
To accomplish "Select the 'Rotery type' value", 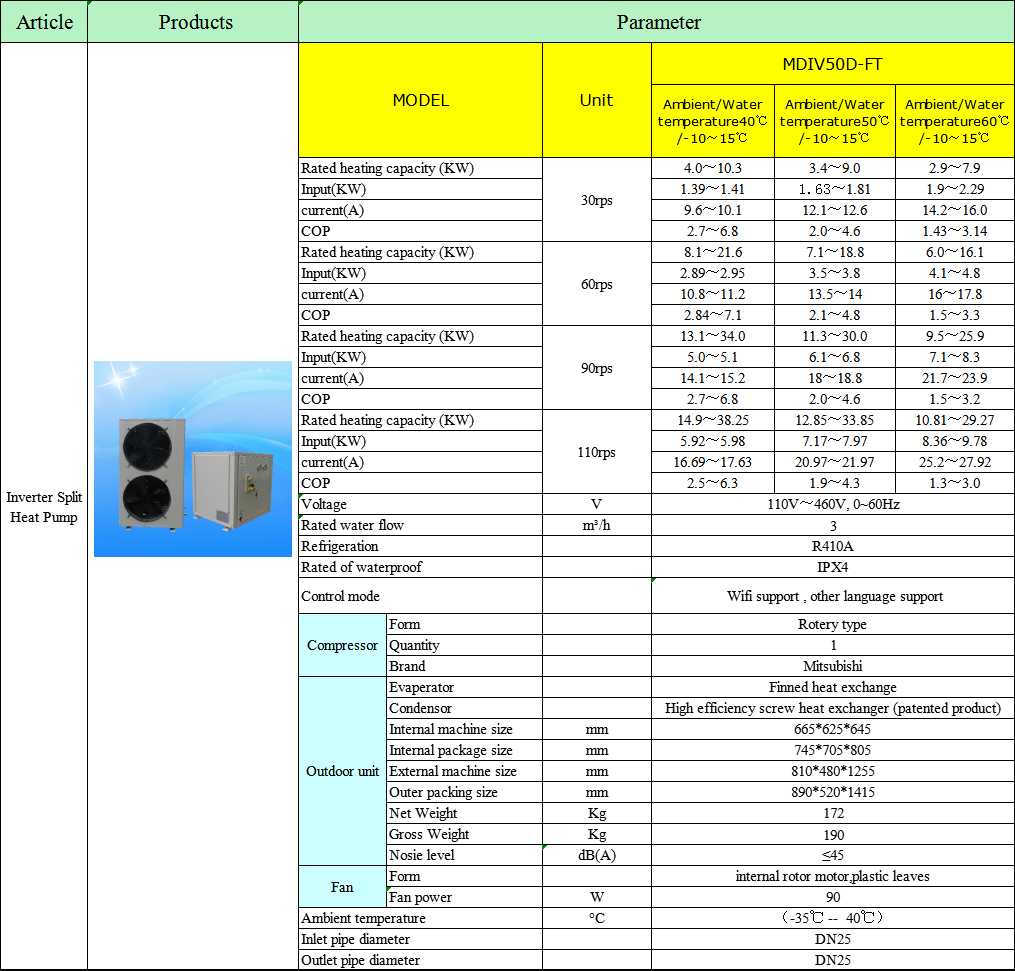I will pyautogui.click(x=832, y=625).
